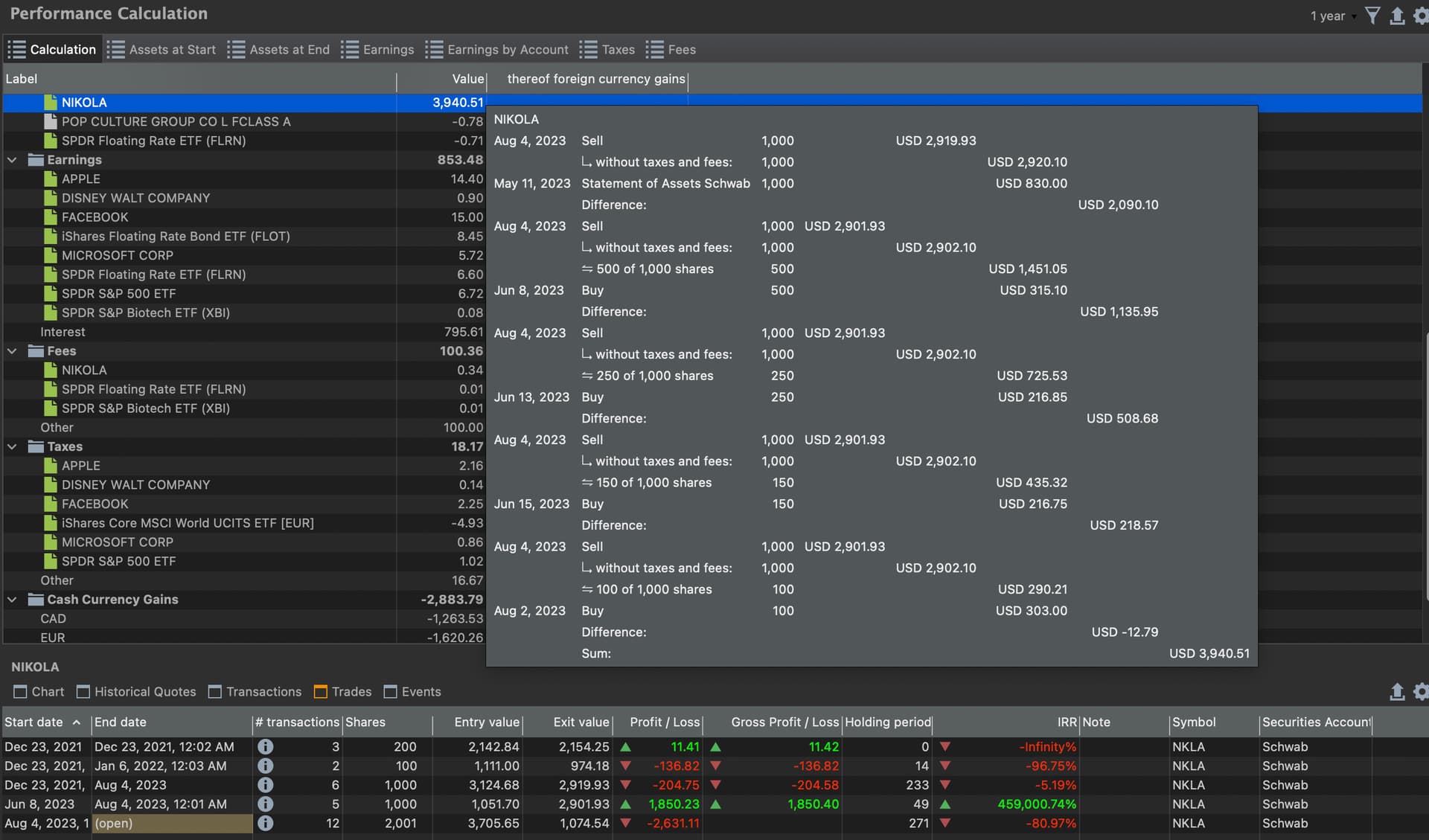Click the DISNEY WALT COMPANY icon under Earnings
This screenshot has width=1429, height=840.
click(x=51, y=198)
